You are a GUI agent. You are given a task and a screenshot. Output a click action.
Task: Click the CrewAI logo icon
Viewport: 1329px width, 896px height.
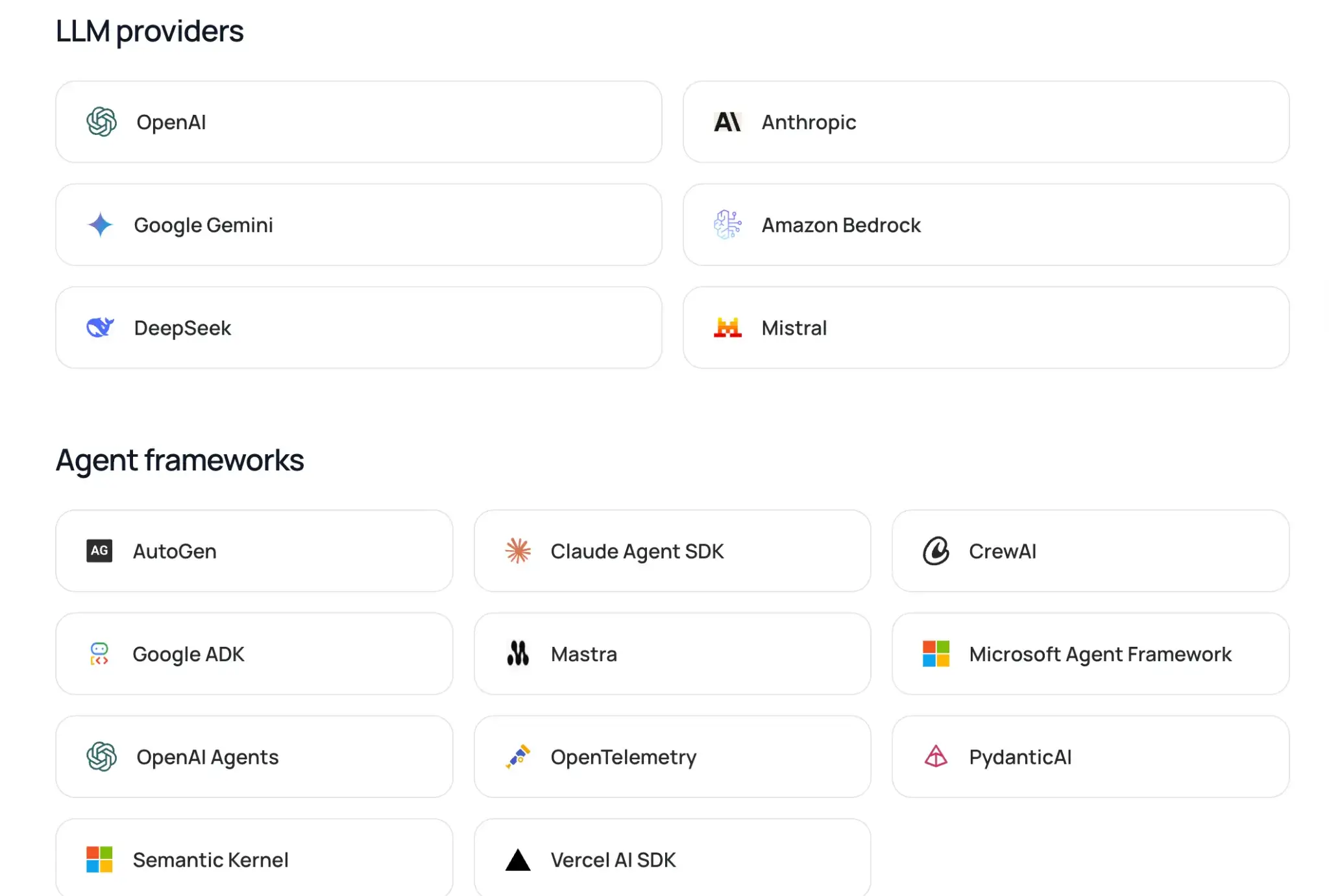(936, 551)
